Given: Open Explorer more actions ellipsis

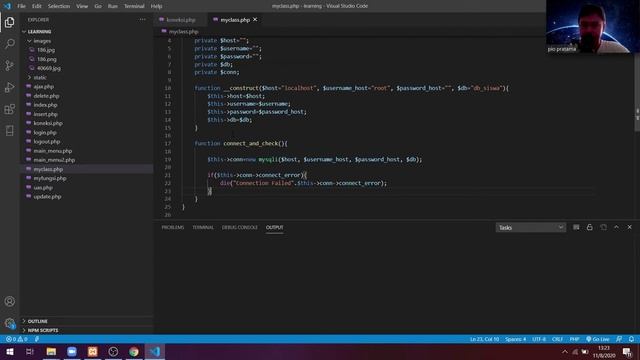Looking at the screenshot, I should click(x=142, y=20).
